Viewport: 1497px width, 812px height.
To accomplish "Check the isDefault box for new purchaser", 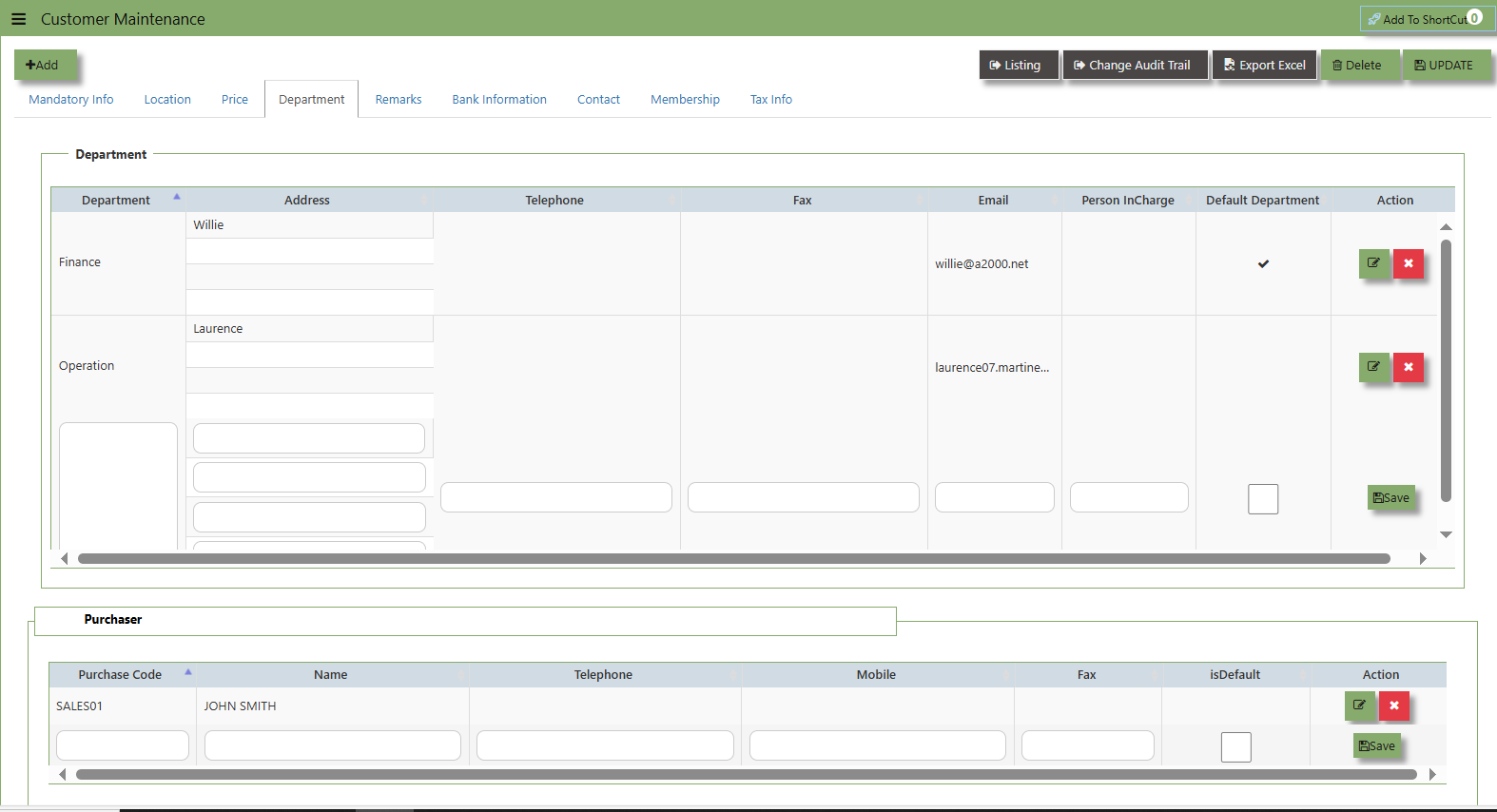I will pyautogui.click(x=1236, y=746).
